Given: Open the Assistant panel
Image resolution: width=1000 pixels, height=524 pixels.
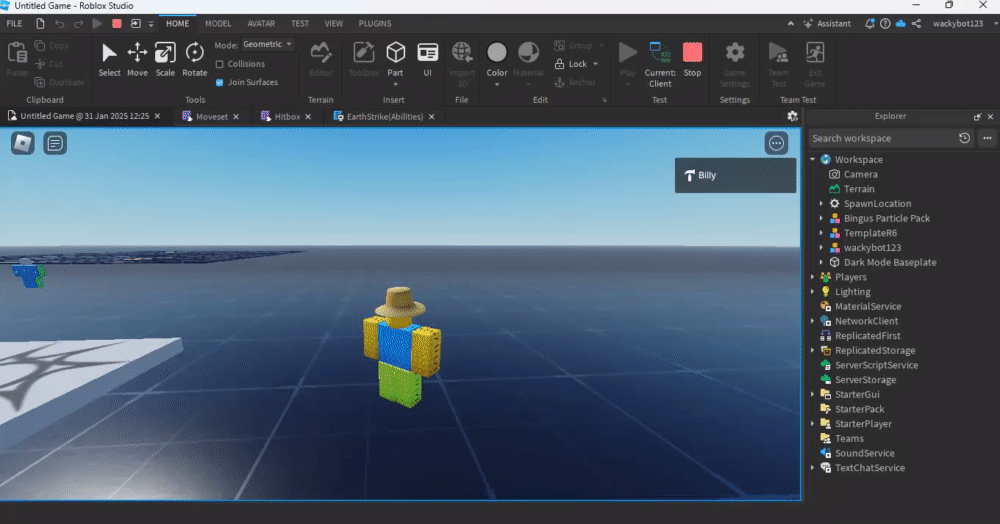Looking at the screenshot, I should pyautogui.click(x=827, y=24).
